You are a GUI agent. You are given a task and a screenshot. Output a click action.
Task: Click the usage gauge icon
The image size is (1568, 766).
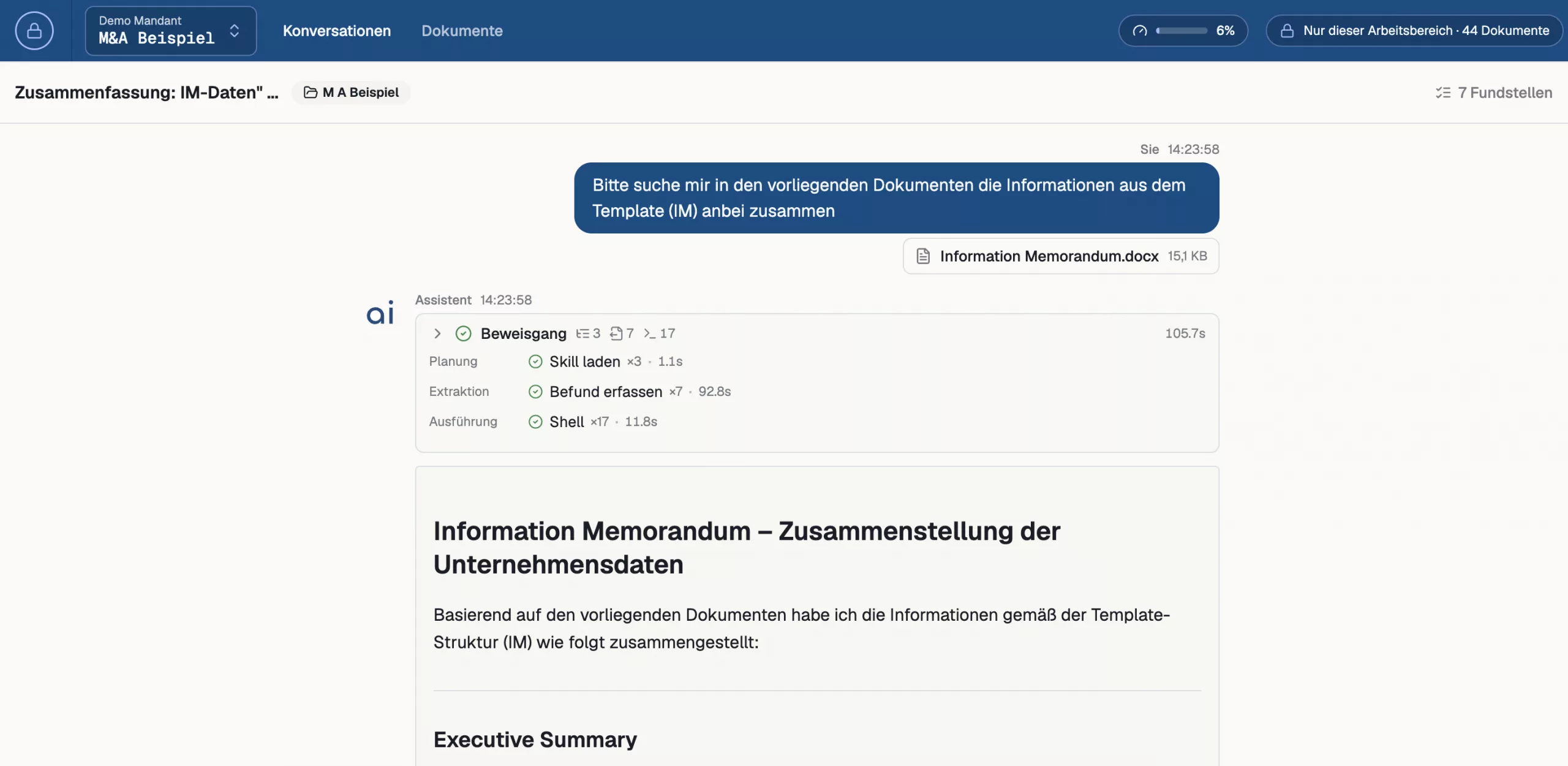pyautogui.click(x=1139, y=31)
